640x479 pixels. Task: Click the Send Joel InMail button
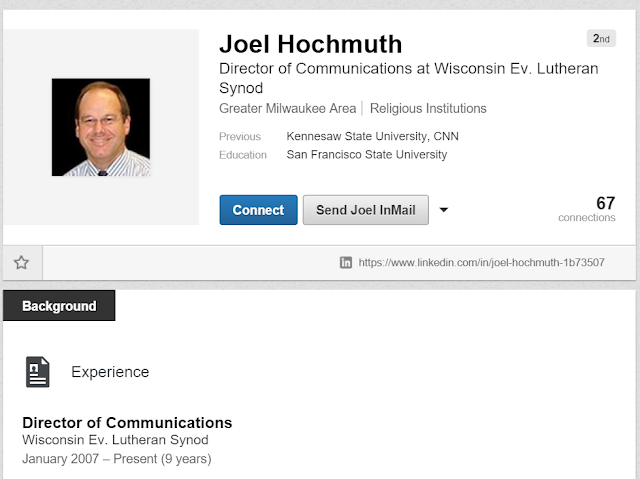coord(366,210)
